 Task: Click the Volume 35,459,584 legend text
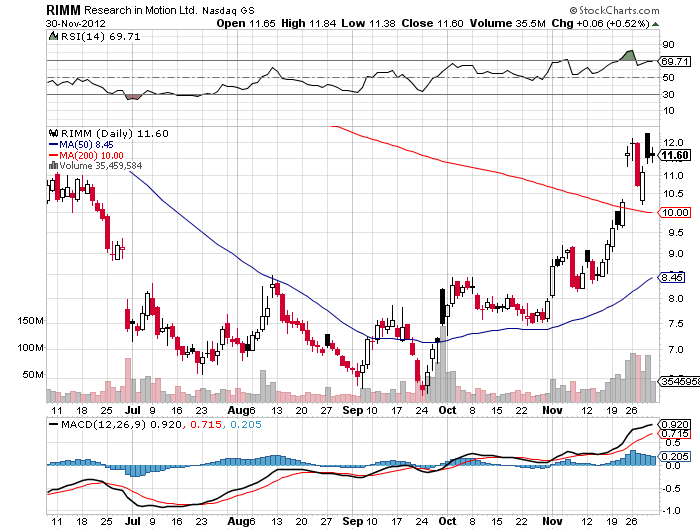[x=100, y=166]
